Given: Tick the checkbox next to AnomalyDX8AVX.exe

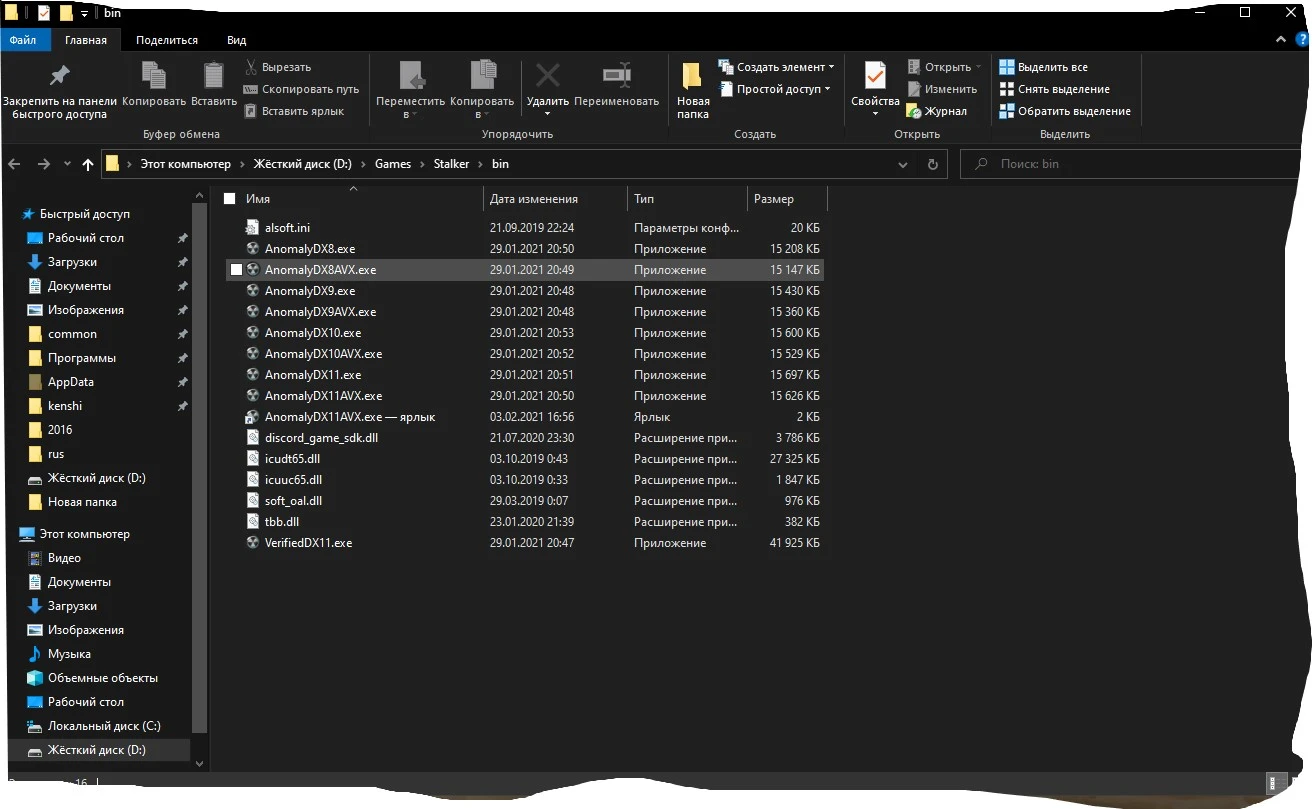Looking at the screenshot, I should (x=236, y=270).
